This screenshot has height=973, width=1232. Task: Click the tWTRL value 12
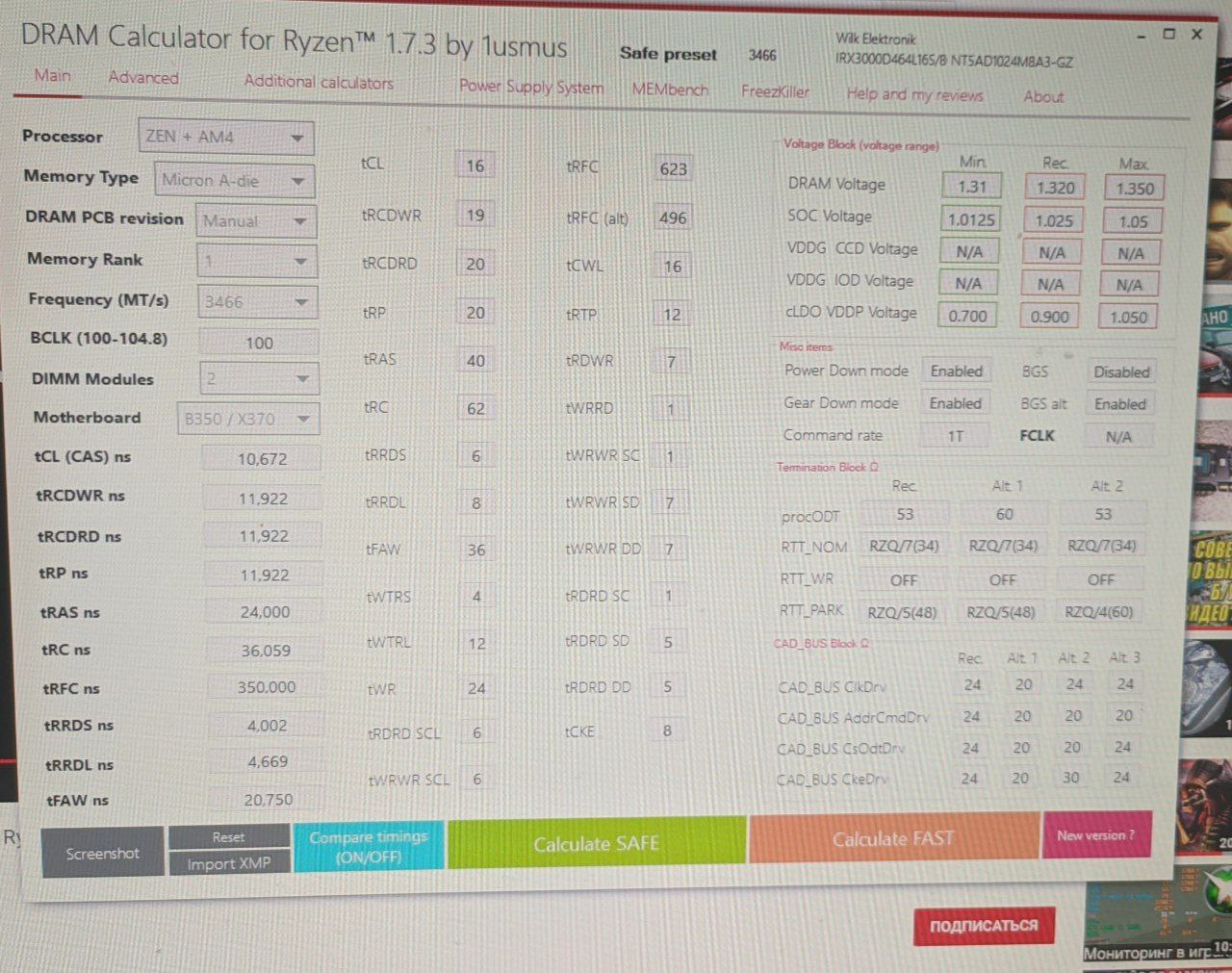coord(476,643)
